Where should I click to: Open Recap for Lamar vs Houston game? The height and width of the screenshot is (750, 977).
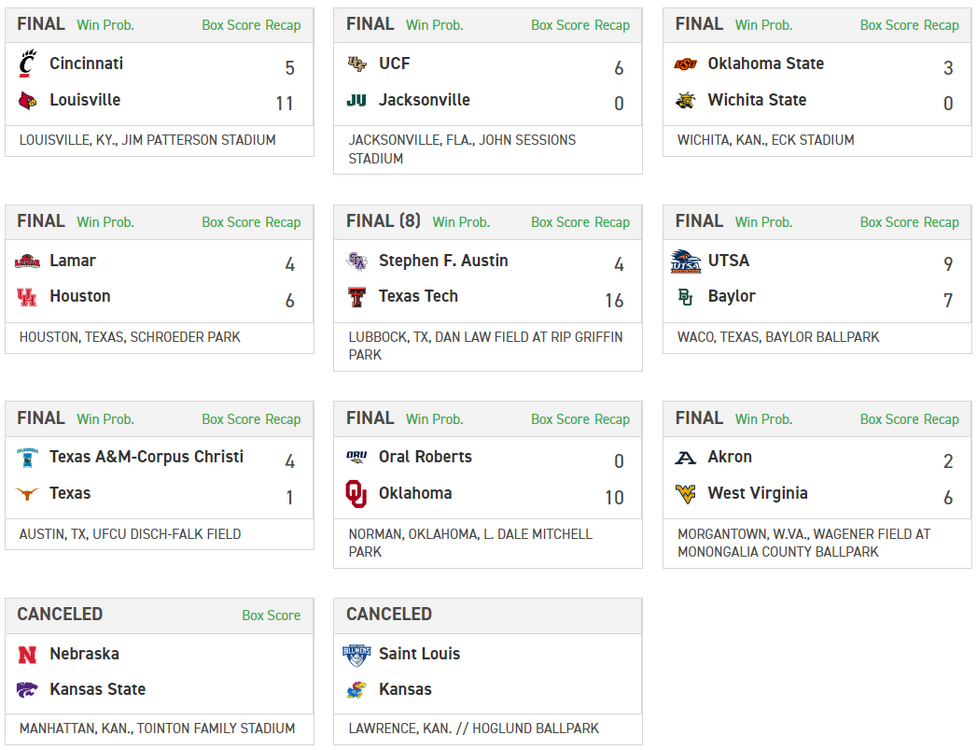283,222
